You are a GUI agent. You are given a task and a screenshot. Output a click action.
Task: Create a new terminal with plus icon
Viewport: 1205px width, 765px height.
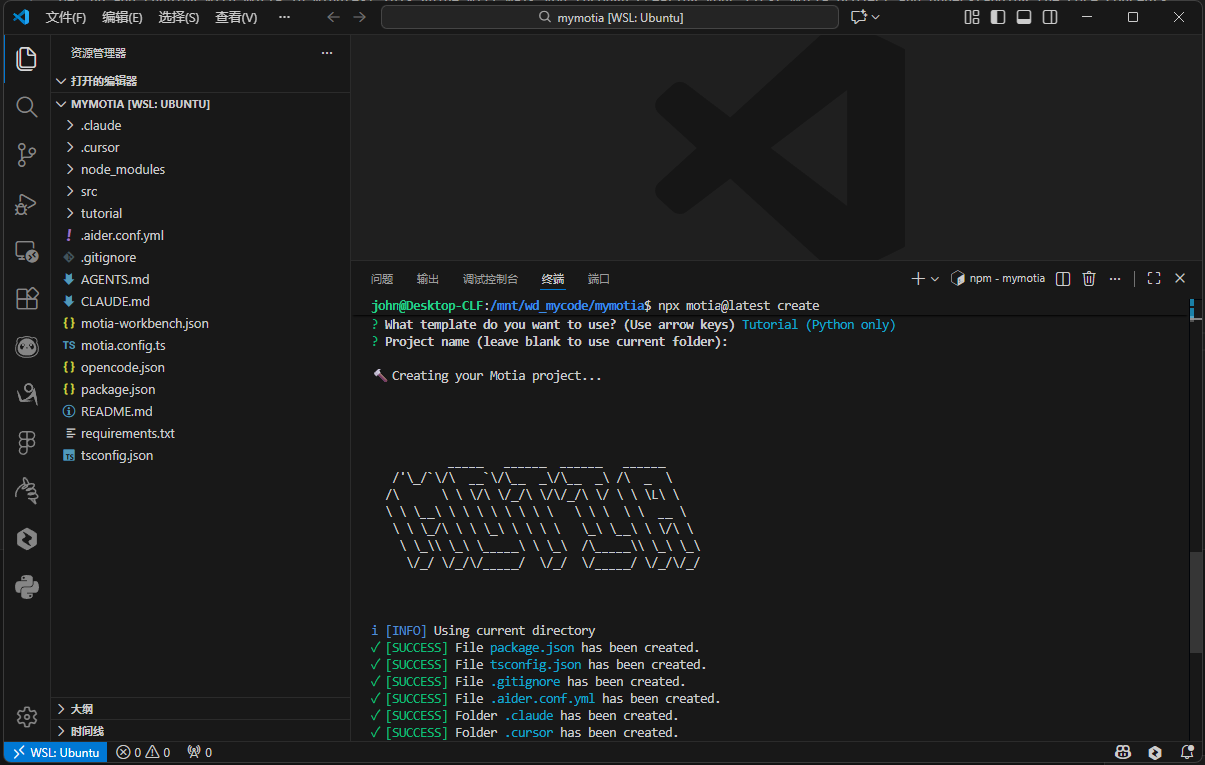(x=918, y=278)
